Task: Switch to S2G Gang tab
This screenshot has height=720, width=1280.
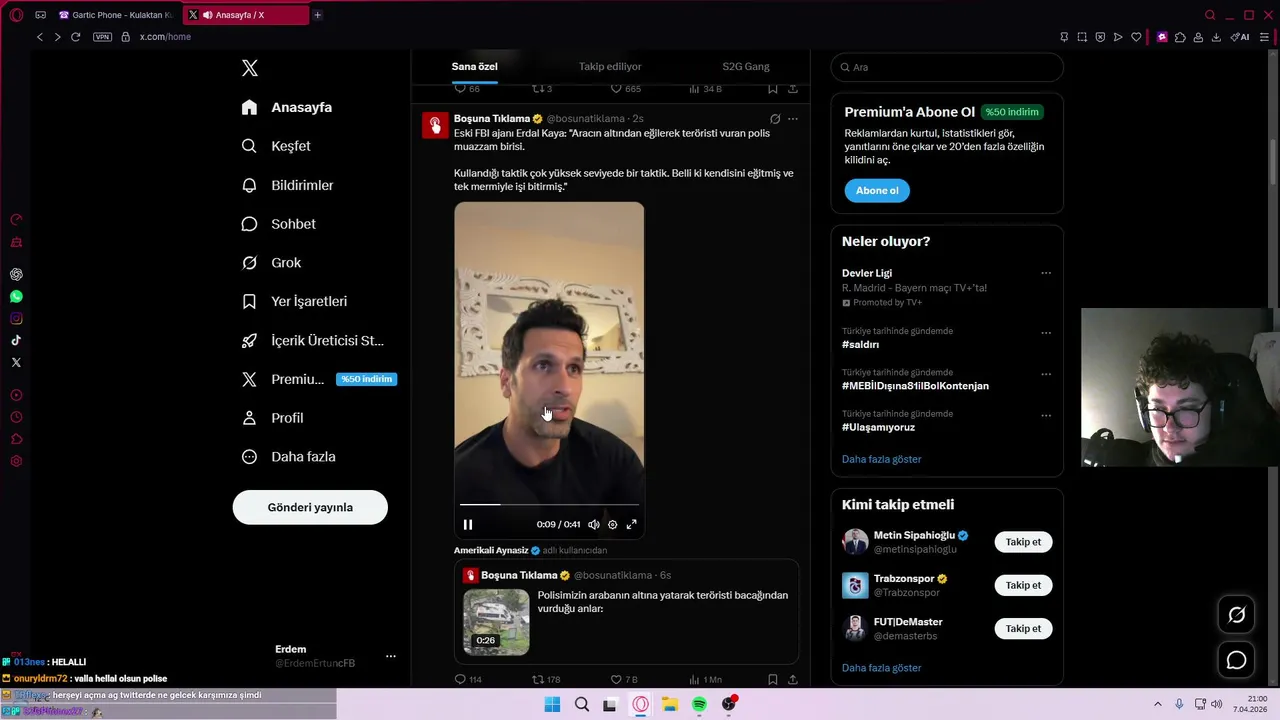Action: (x=746, y=66)
